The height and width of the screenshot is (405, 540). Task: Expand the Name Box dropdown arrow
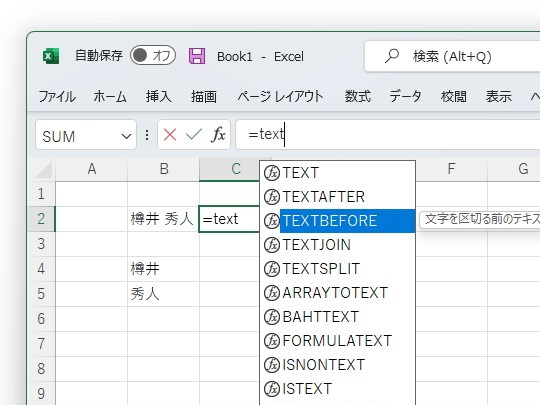(126, 136)
